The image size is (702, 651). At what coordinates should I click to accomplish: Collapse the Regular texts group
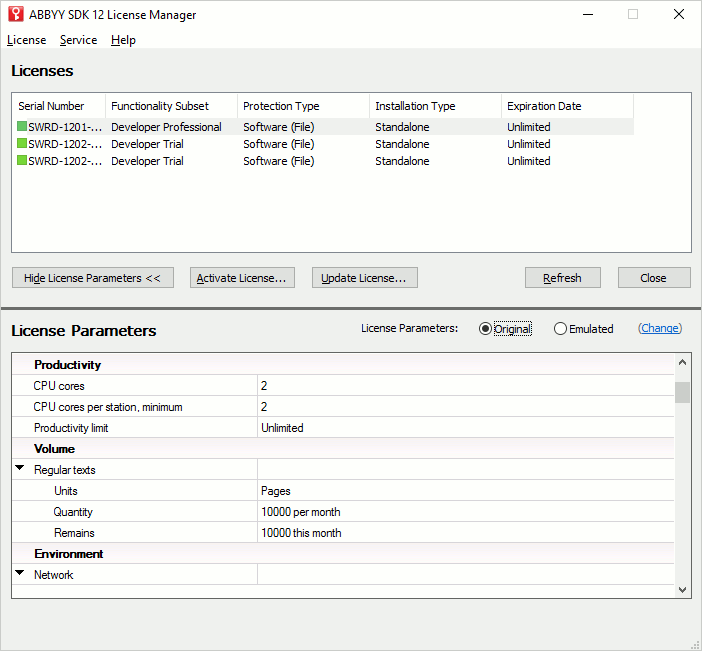tap(20, 468)
